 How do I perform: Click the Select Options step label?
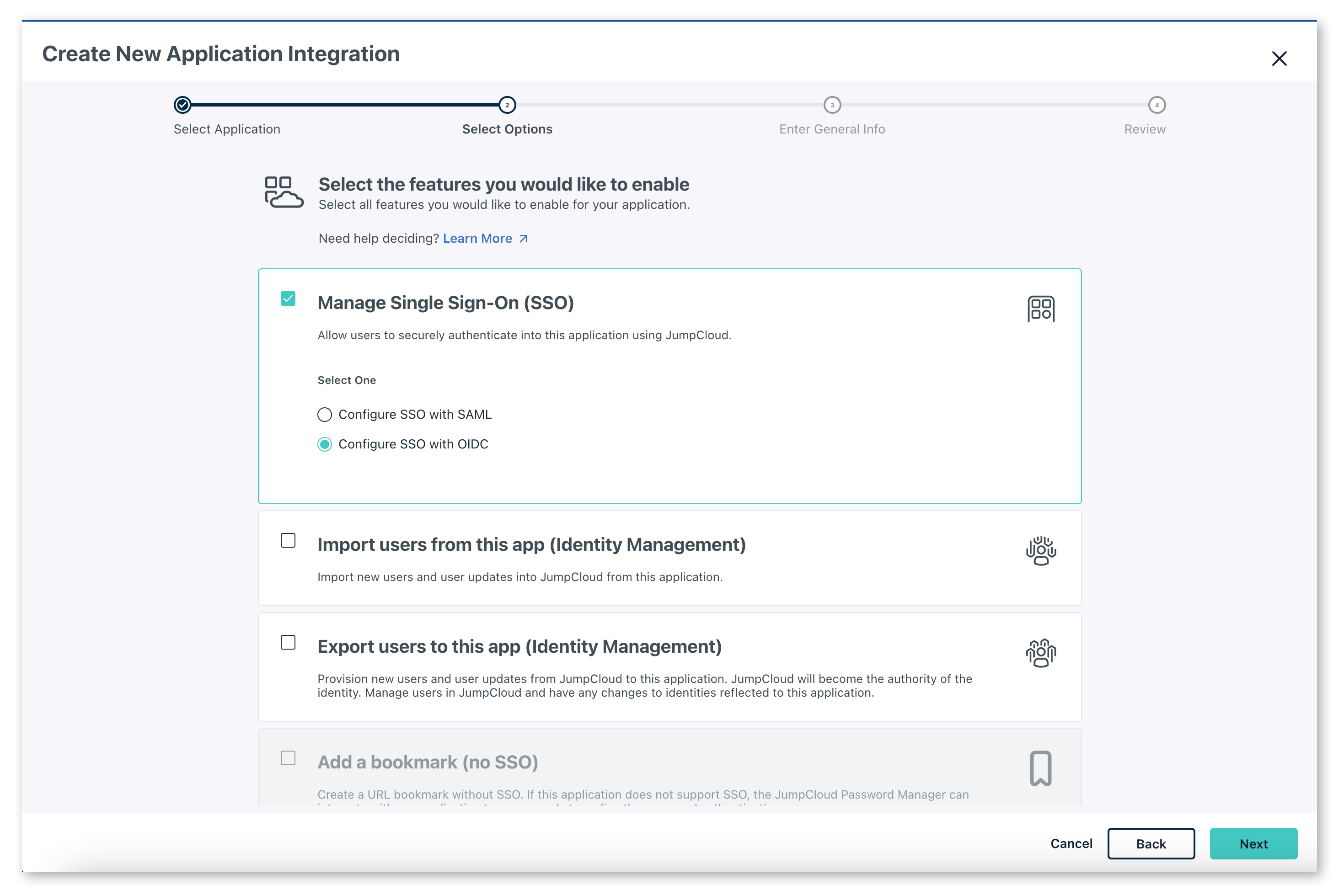[x=507, y=129]
